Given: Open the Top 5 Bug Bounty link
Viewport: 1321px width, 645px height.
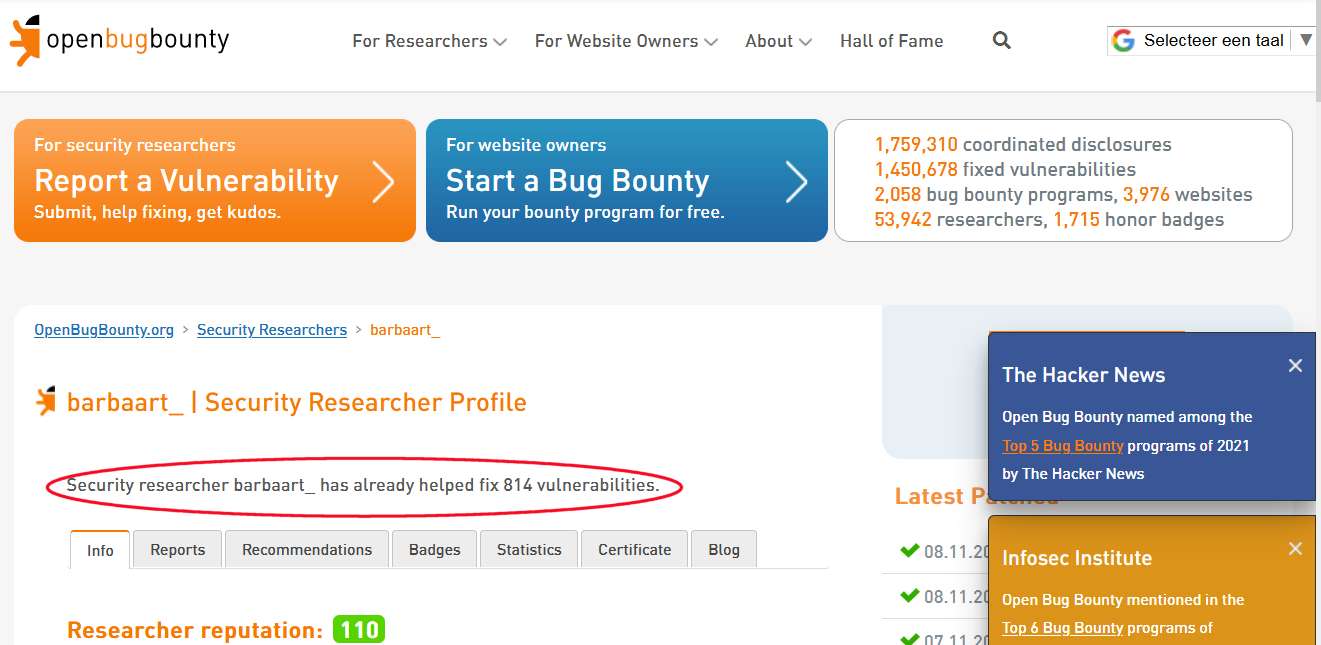Looking at the screenshot, I should click(x=1063, y=446).
